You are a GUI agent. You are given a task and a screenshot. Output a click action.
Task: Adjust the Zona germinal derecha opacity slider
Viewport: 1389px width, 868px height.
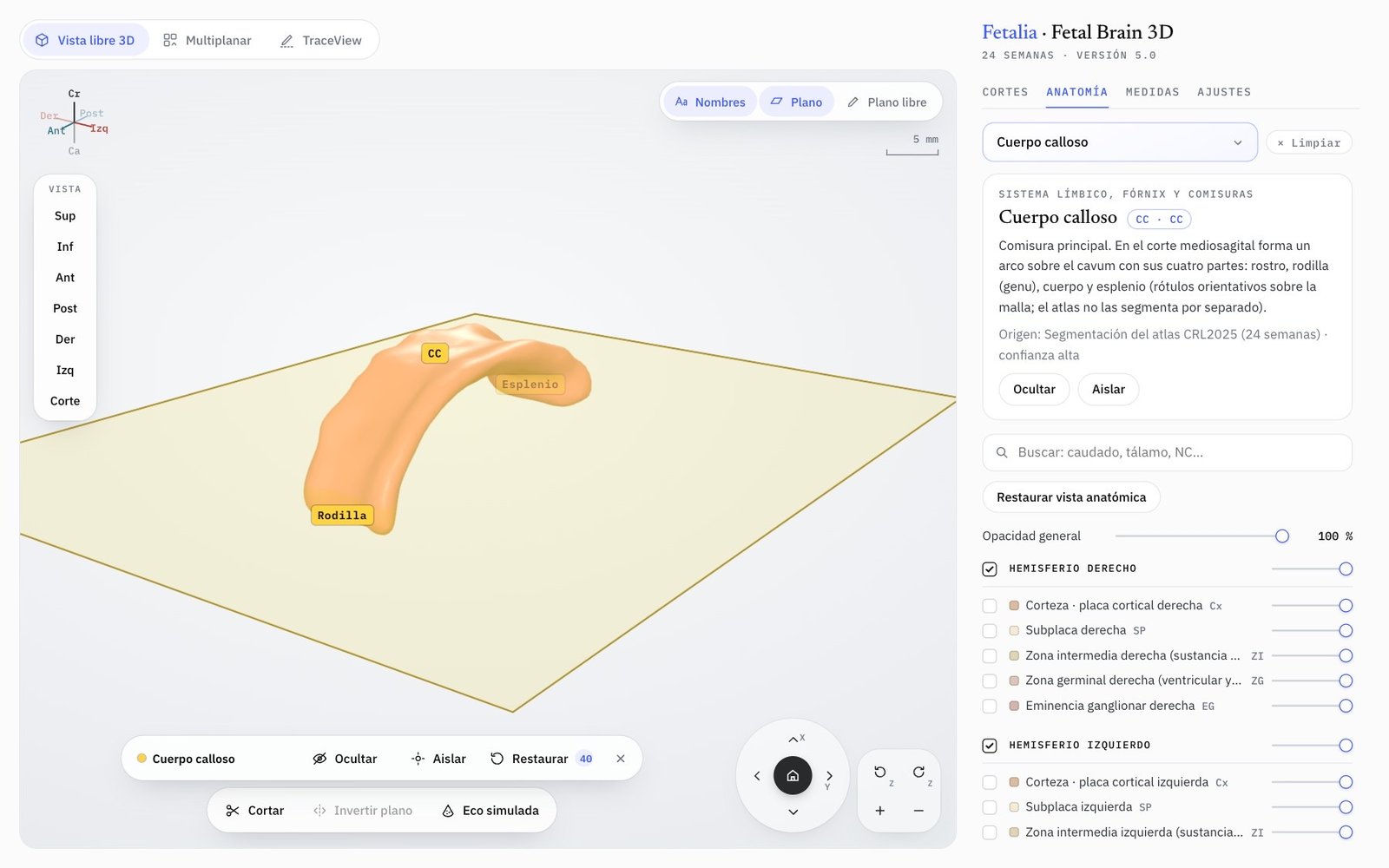coord(1312,681)
